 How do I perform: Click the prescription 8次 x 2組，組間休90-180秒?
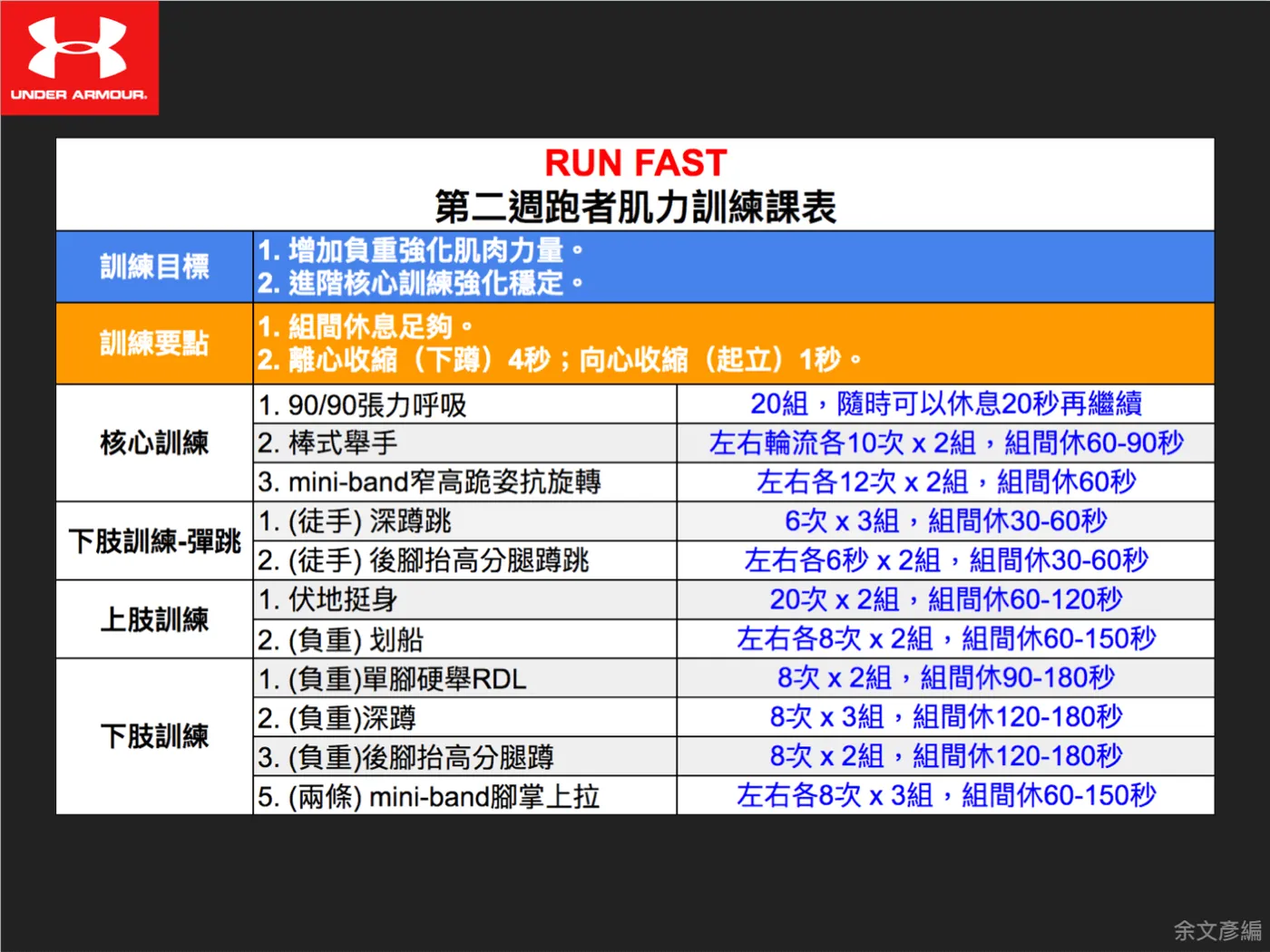[945, 677]
